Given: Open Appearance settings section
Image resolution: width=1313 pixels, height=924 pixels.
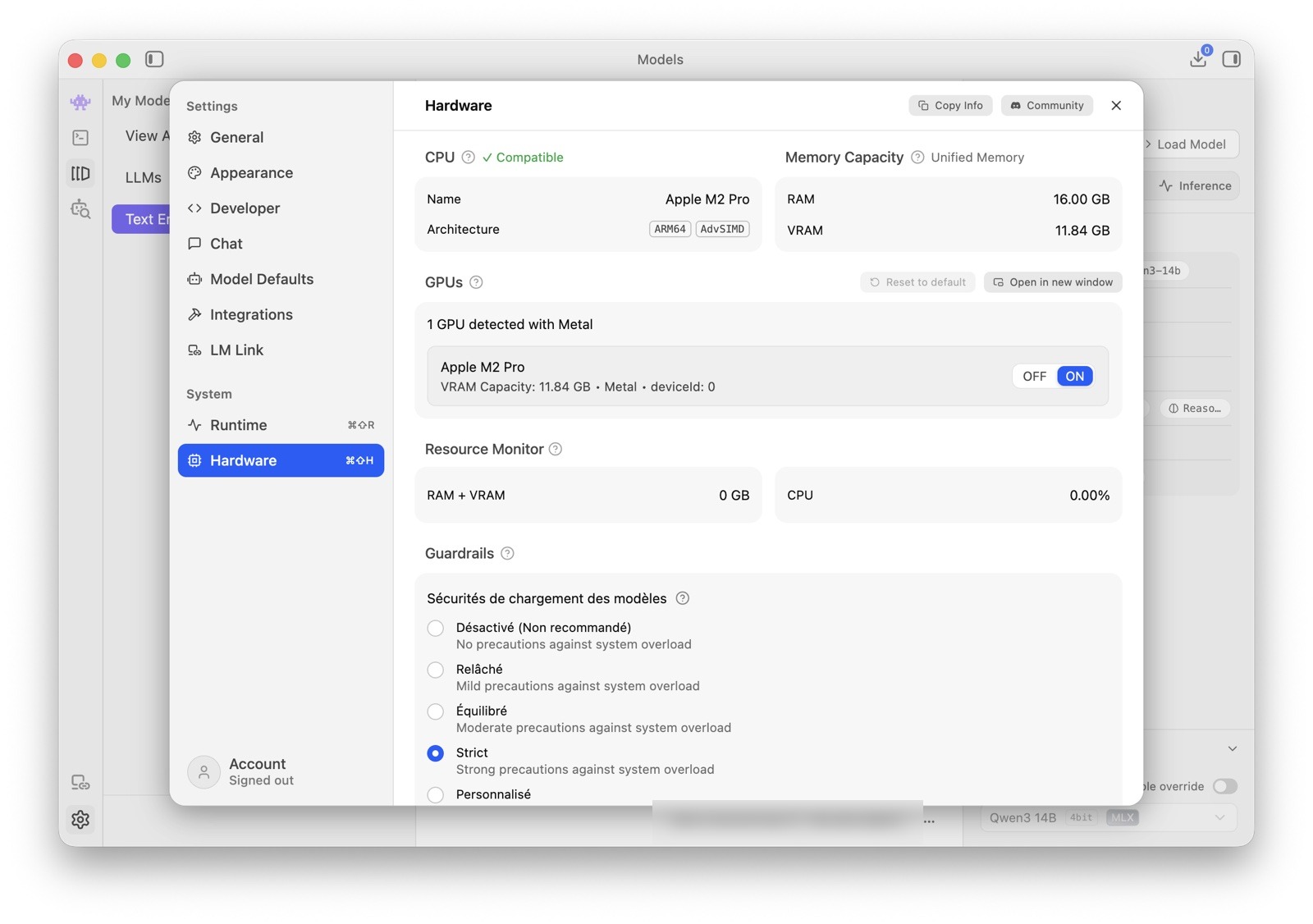Looking at the screenshot, I should tap(281, 172).
